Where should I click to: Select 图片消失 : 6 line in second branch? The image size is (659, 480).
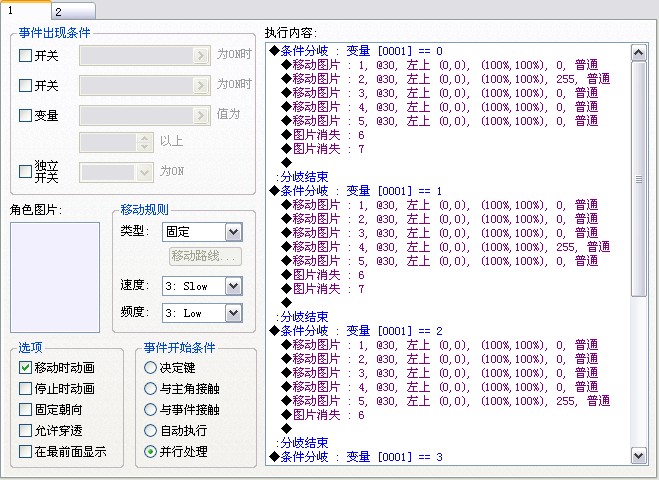[x=323, y=275]
